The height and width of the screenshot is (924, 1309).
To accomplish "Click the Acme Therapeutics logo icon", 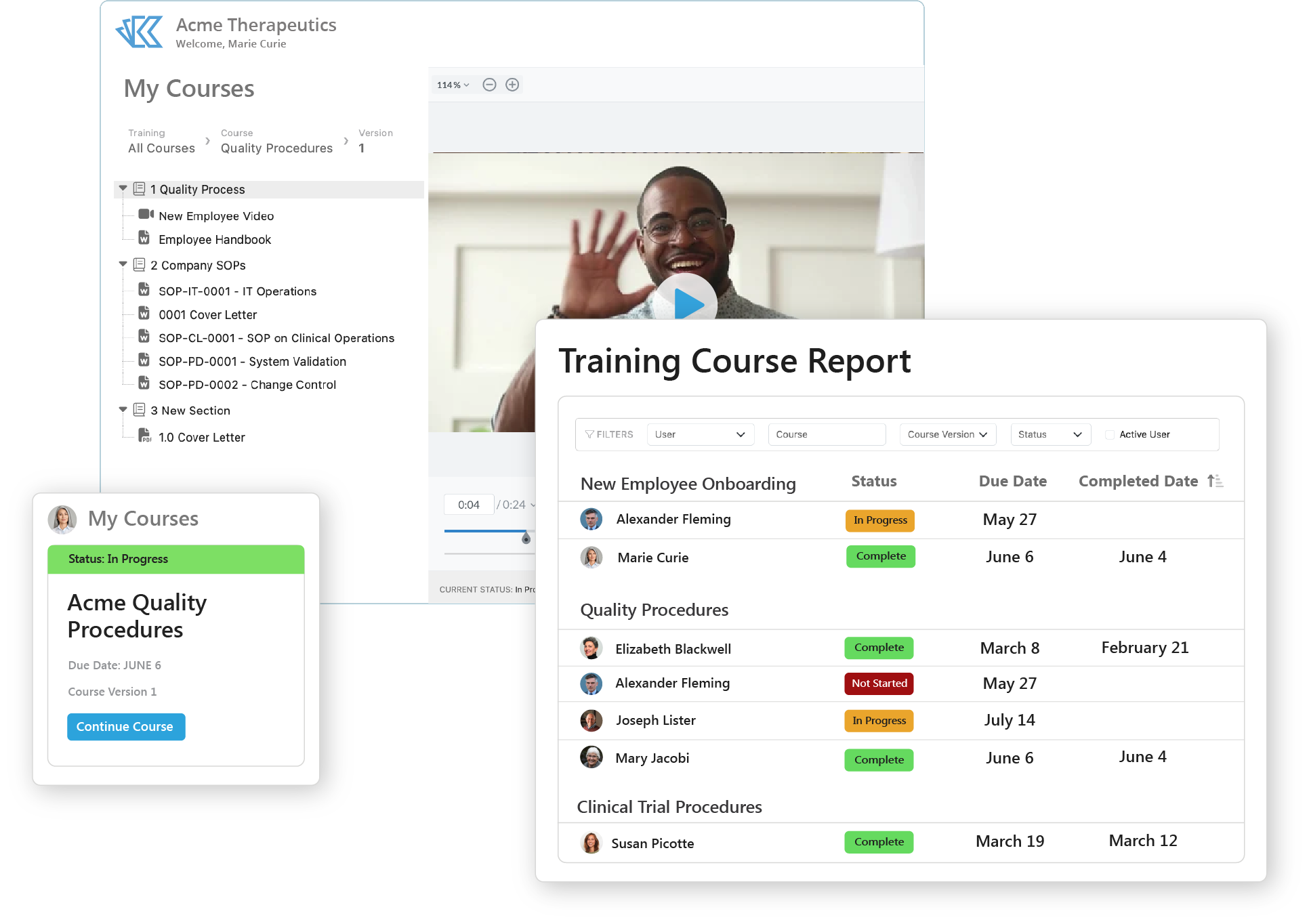I will click(140, 32).
